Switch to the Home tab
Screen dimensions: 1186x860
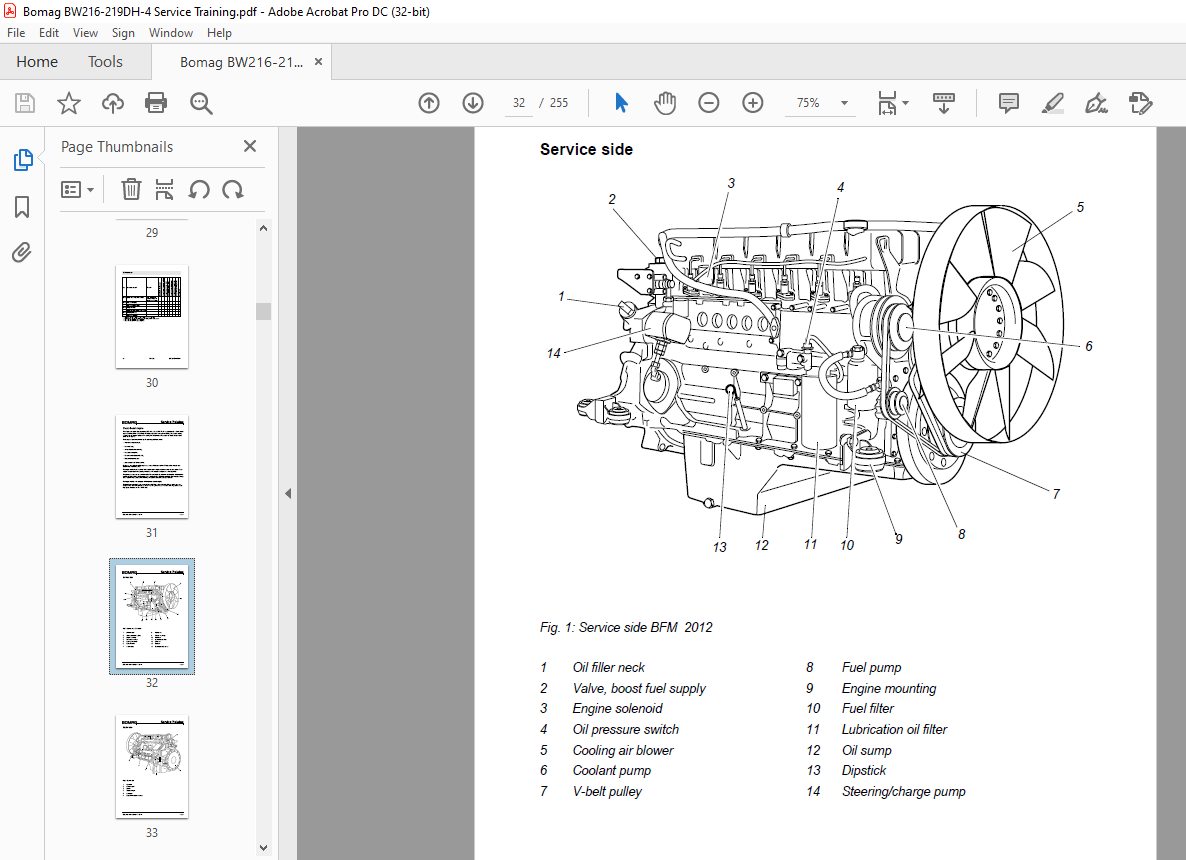[37, 61]
